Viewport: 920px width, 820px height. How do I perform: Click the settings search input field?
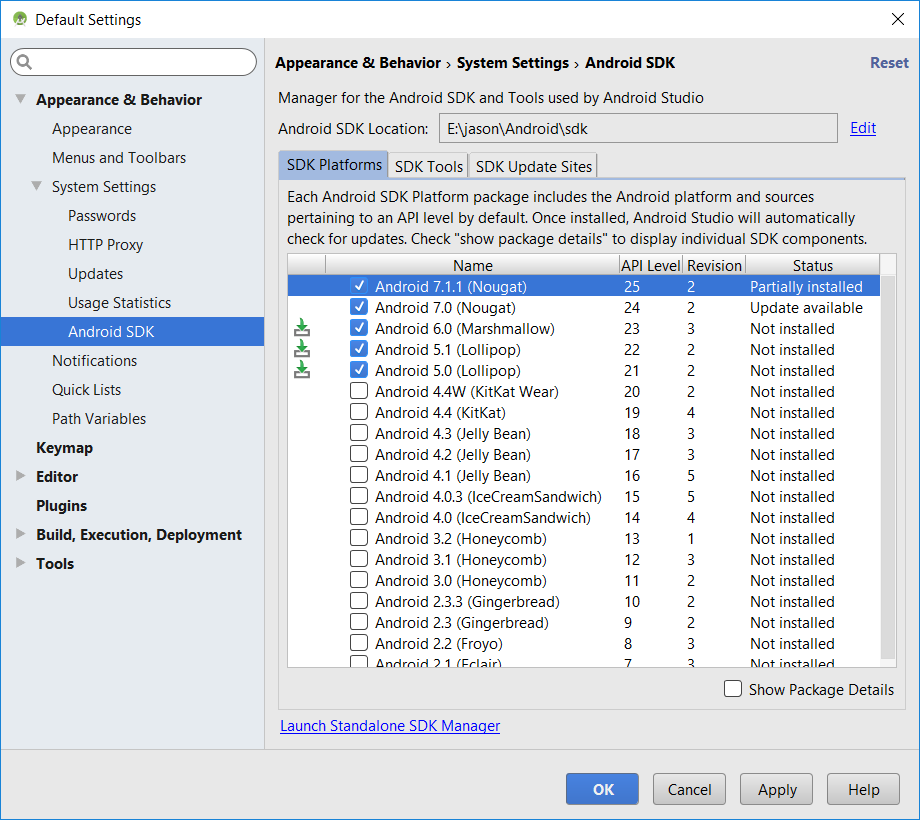tap(133, 62)
